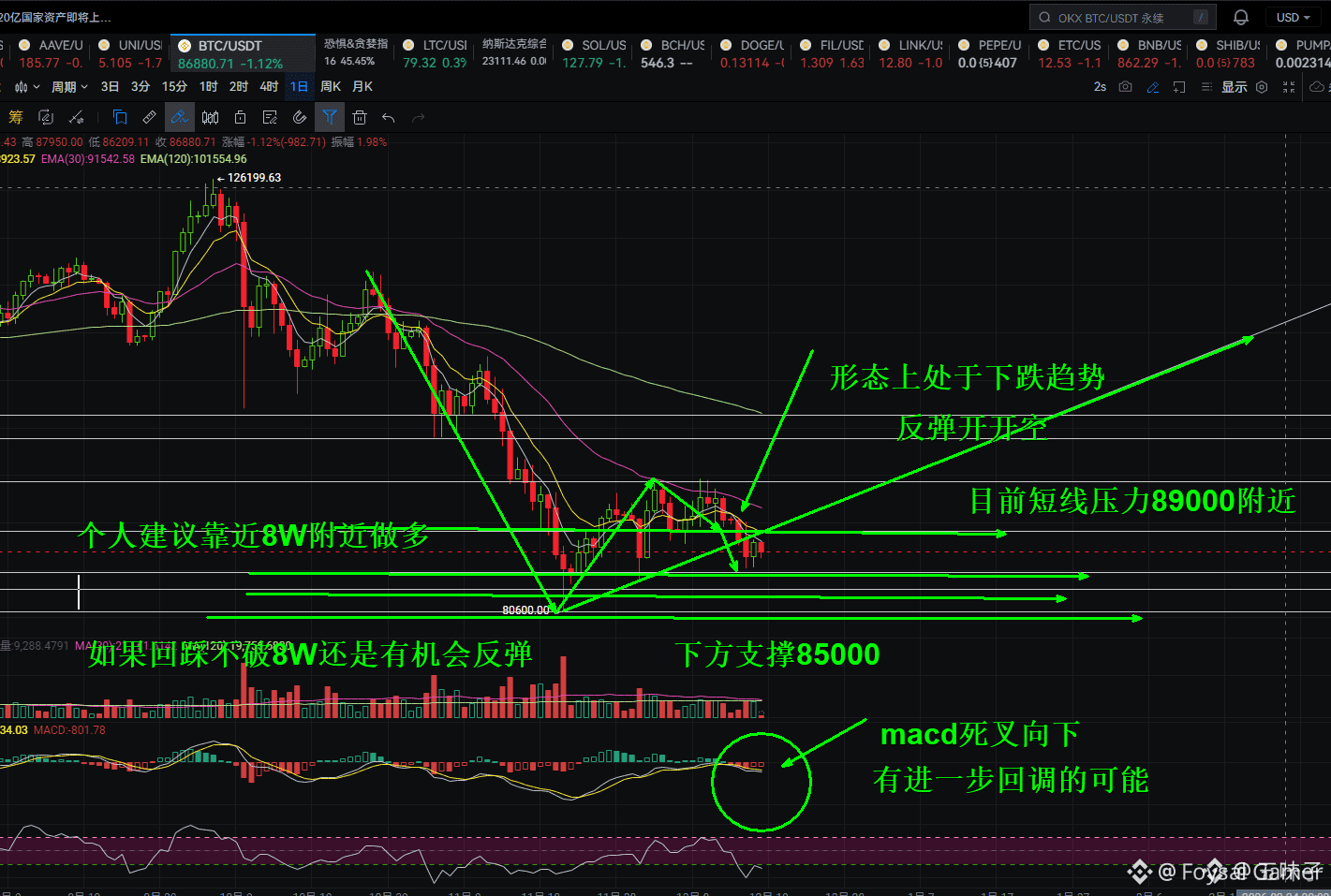Open the BNB/US ticker tab

click(1149, 53)
